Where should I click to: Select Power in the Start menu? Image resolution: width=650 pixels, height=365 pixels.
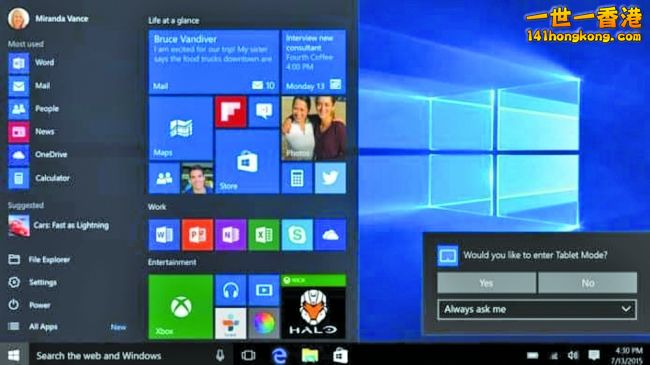coord(39,305)
